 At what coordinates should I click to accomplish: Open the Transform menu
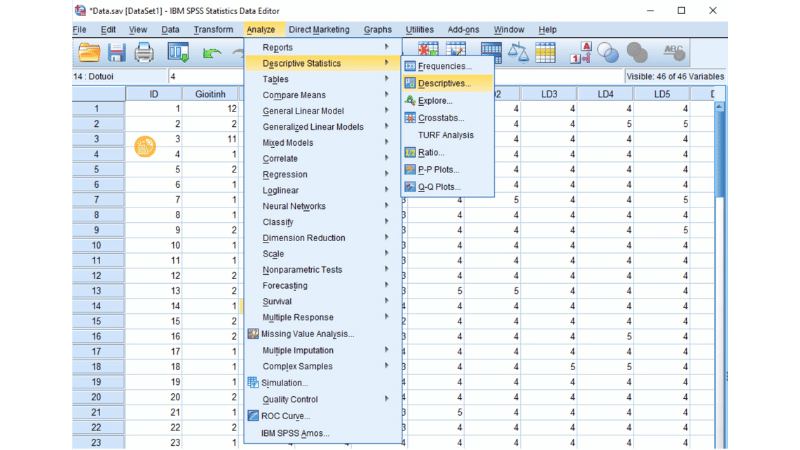pyautogui.click(x=213, y=30)
